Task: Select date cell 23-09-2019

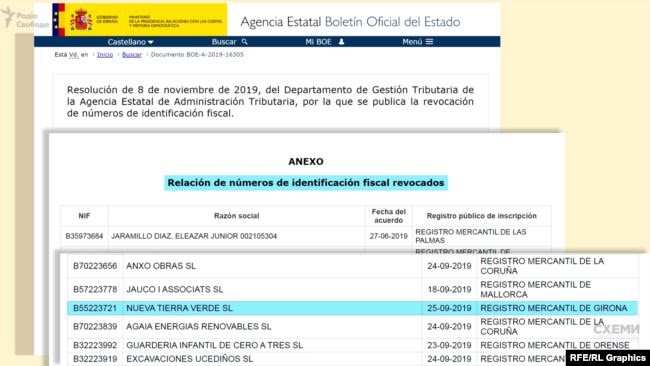Action: pos(449,345)
